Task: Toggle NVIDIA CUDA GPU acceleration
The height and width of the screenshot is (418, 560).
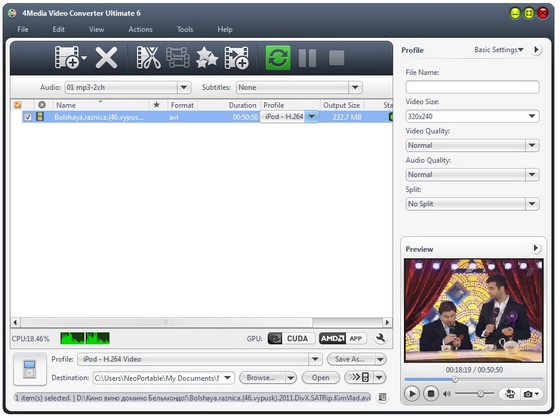Action: [291, 338]
